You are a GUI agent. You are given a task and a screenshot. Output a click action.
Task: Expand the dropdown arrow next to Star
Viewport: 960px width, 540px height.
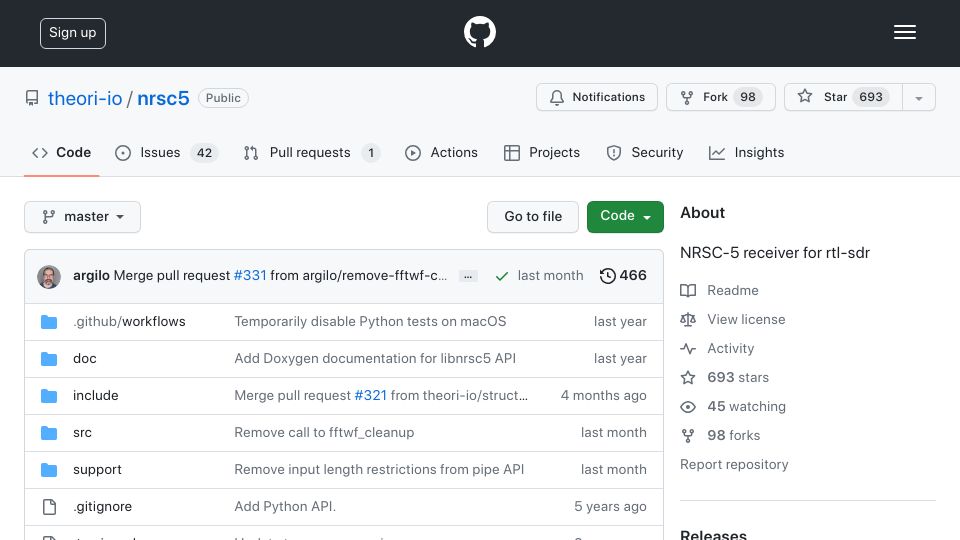918,97
